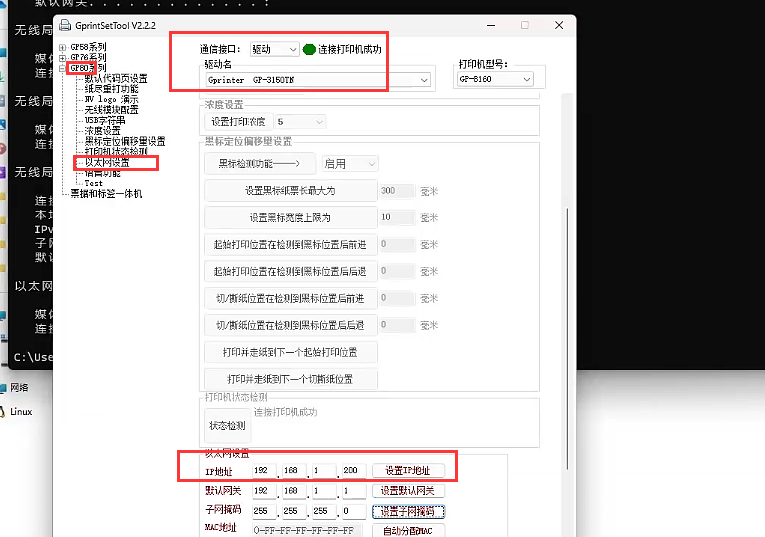765x537 pixels.
Task: Click 起始打印位置在检测到黑标位置后前进 button
Action: pos(290,244)
